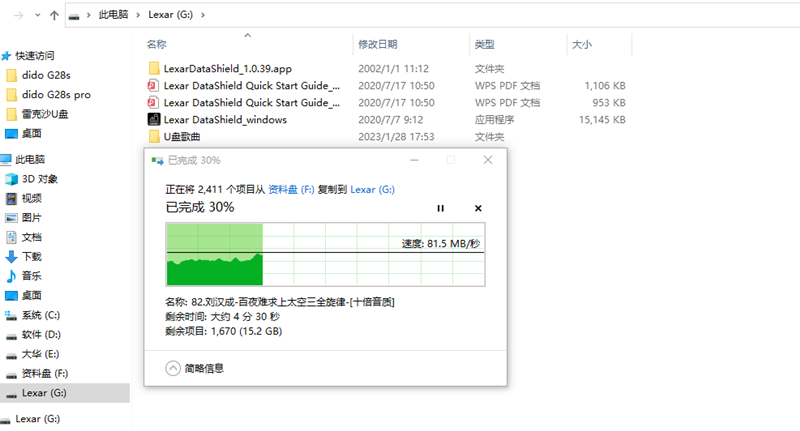Open 桌面 under 此电脑
Viewport: 800px width, 431px height.
(x=31, y=295)
